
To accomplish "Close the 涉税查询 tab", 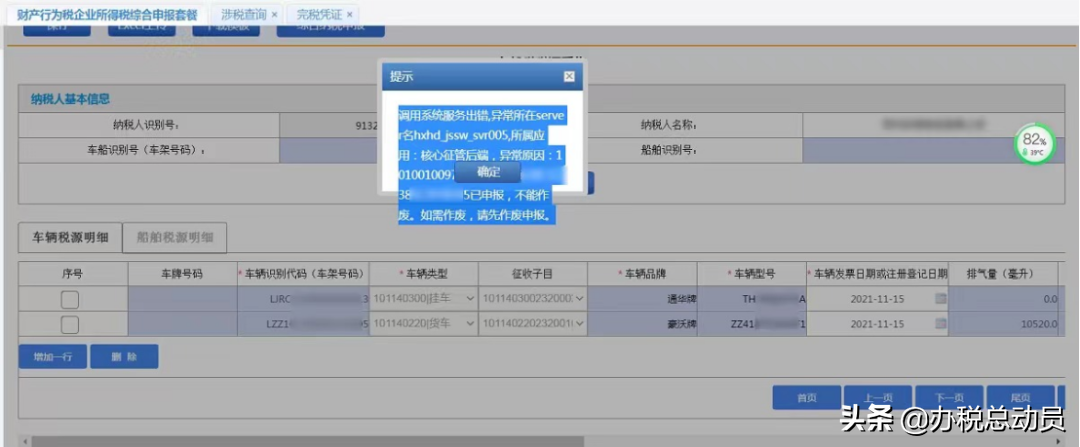I will coord(275,14).
